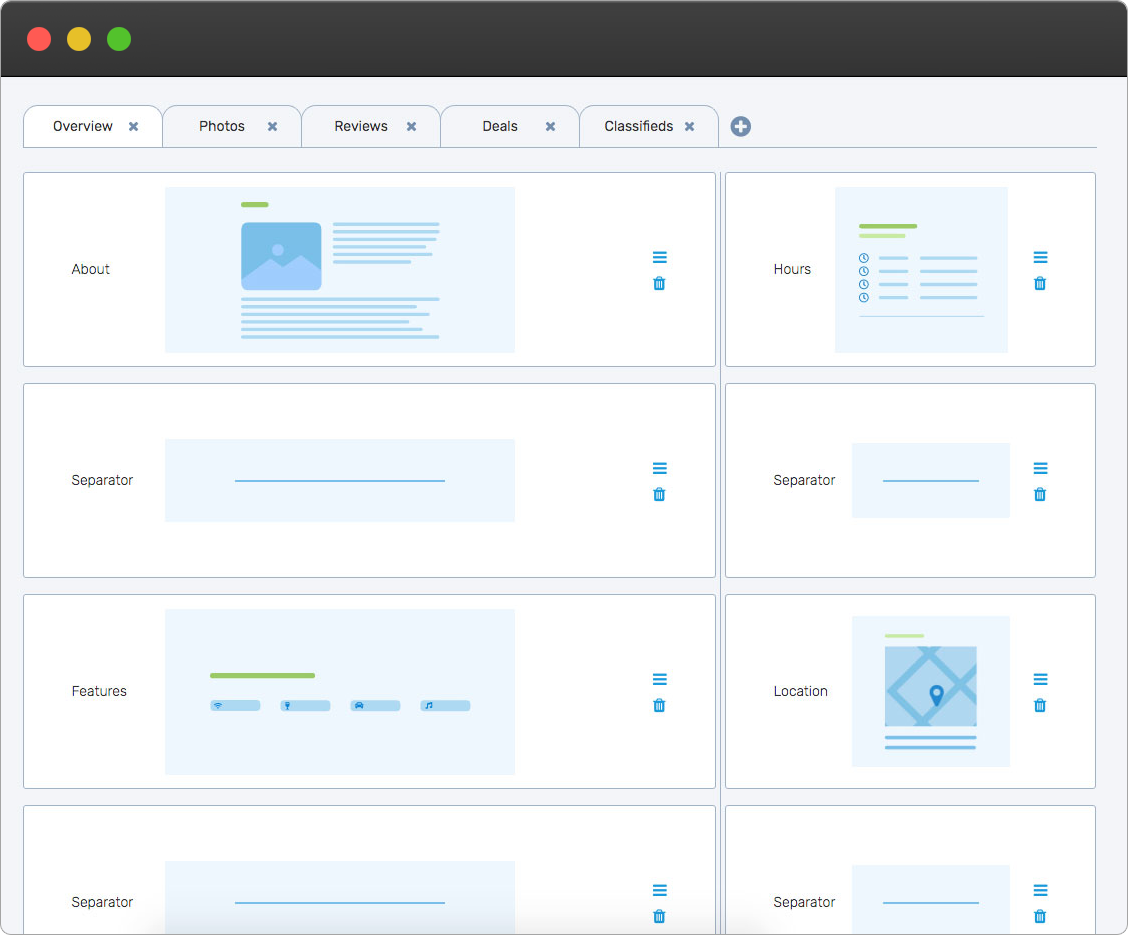Delete the About block with trash icon
1128x935 pixels.
coord(659,283)
